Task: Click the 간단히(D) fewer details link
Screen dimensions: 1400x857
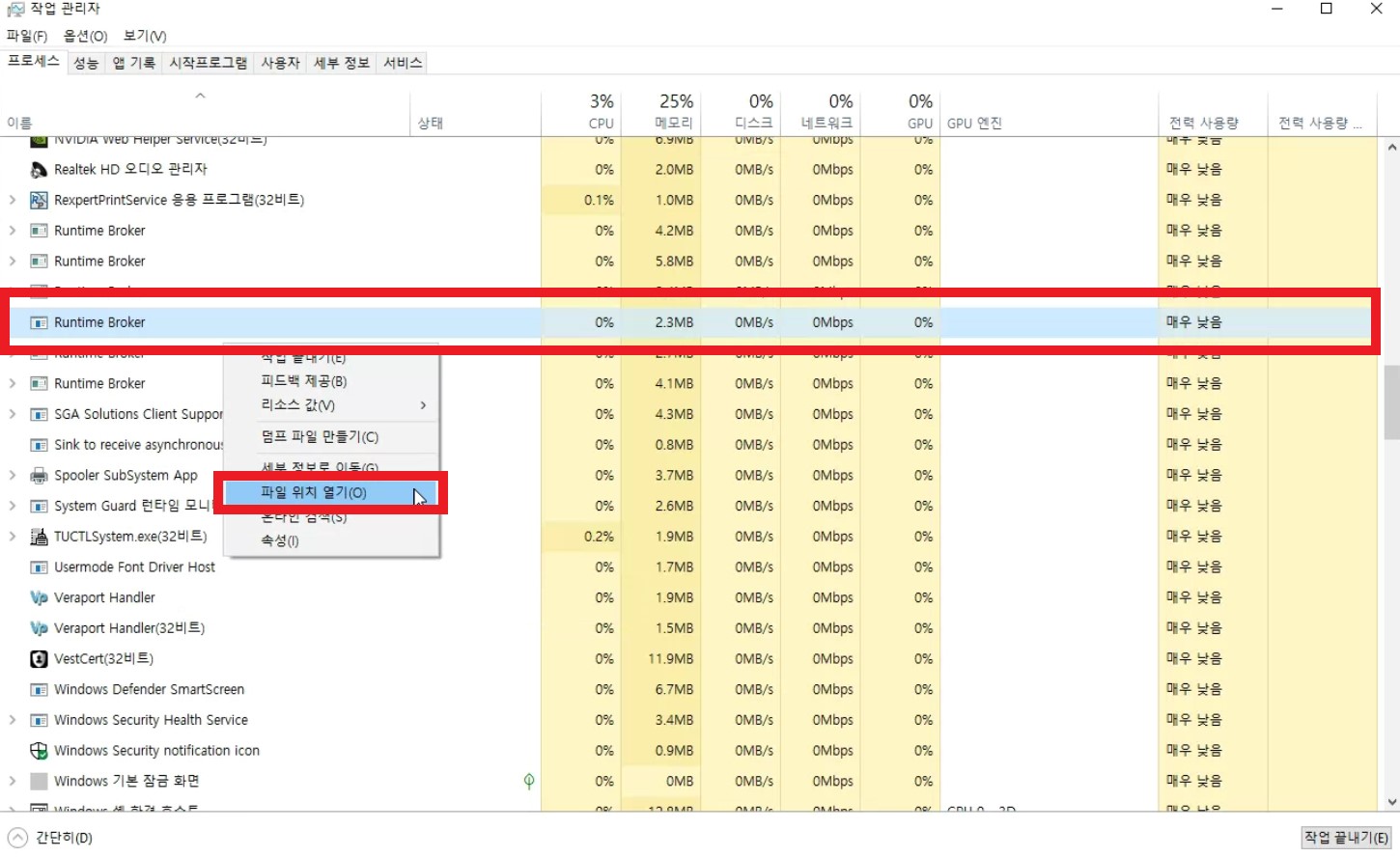Action: 64,838
